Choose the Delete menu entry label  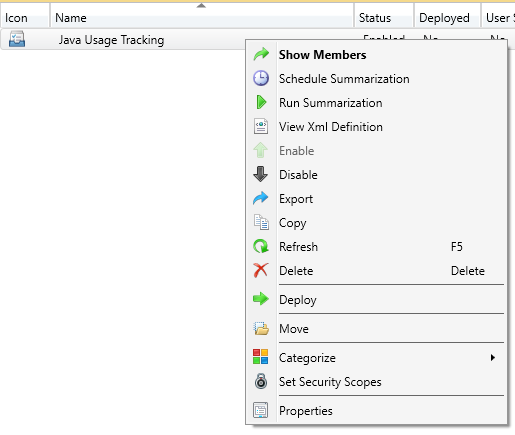[296, 271]
